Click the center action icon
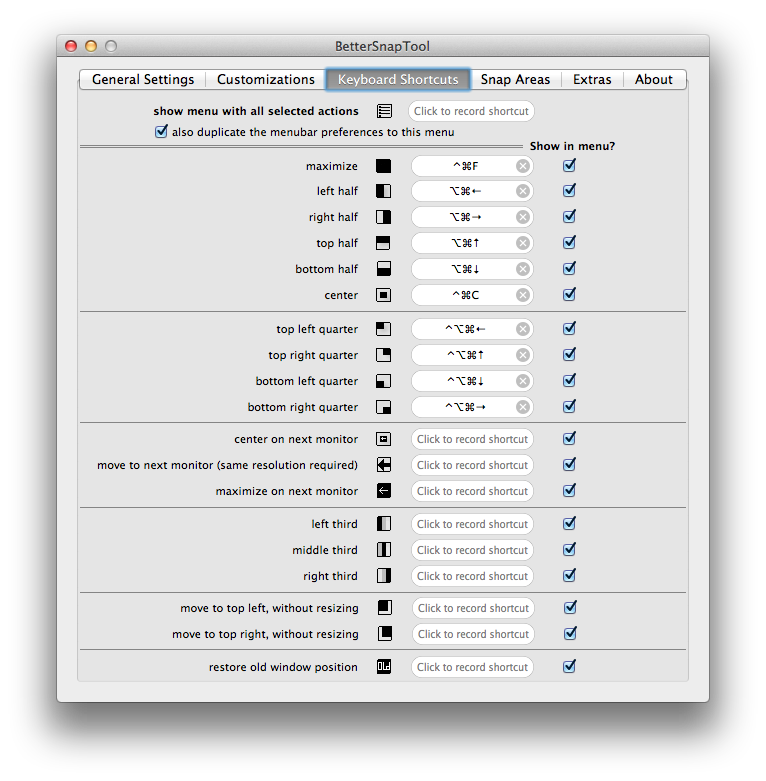This screenshot has height=781, width=766. tap(383, 295)
